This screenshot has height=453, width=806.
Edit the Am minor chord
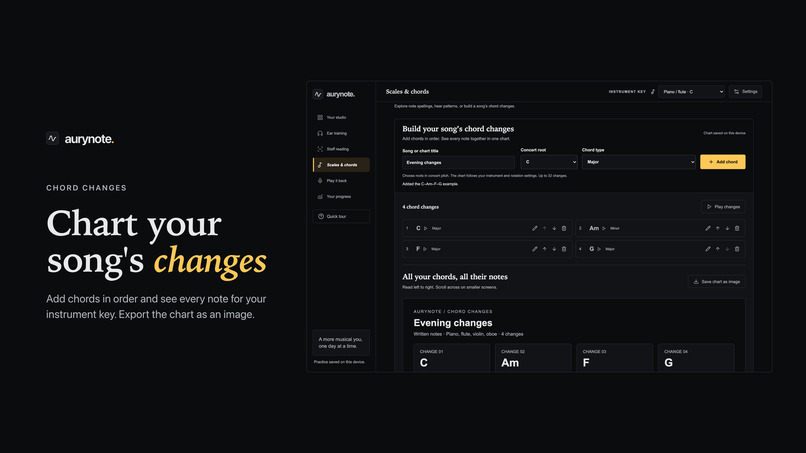coord(708,228)
